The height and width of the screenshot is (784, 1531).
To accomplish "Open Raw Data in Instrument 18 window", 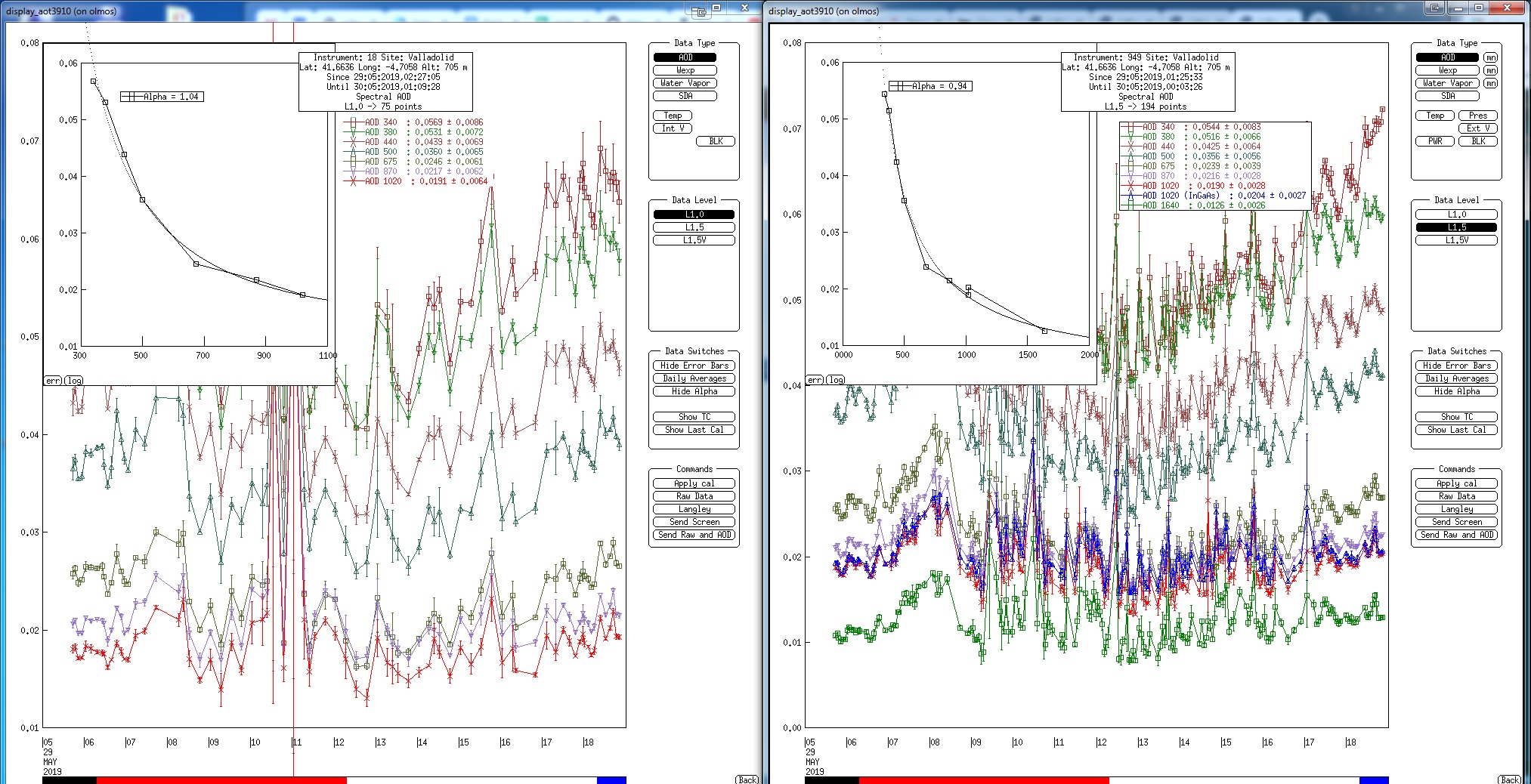I will pyautogui.click(x=694, y=496).
